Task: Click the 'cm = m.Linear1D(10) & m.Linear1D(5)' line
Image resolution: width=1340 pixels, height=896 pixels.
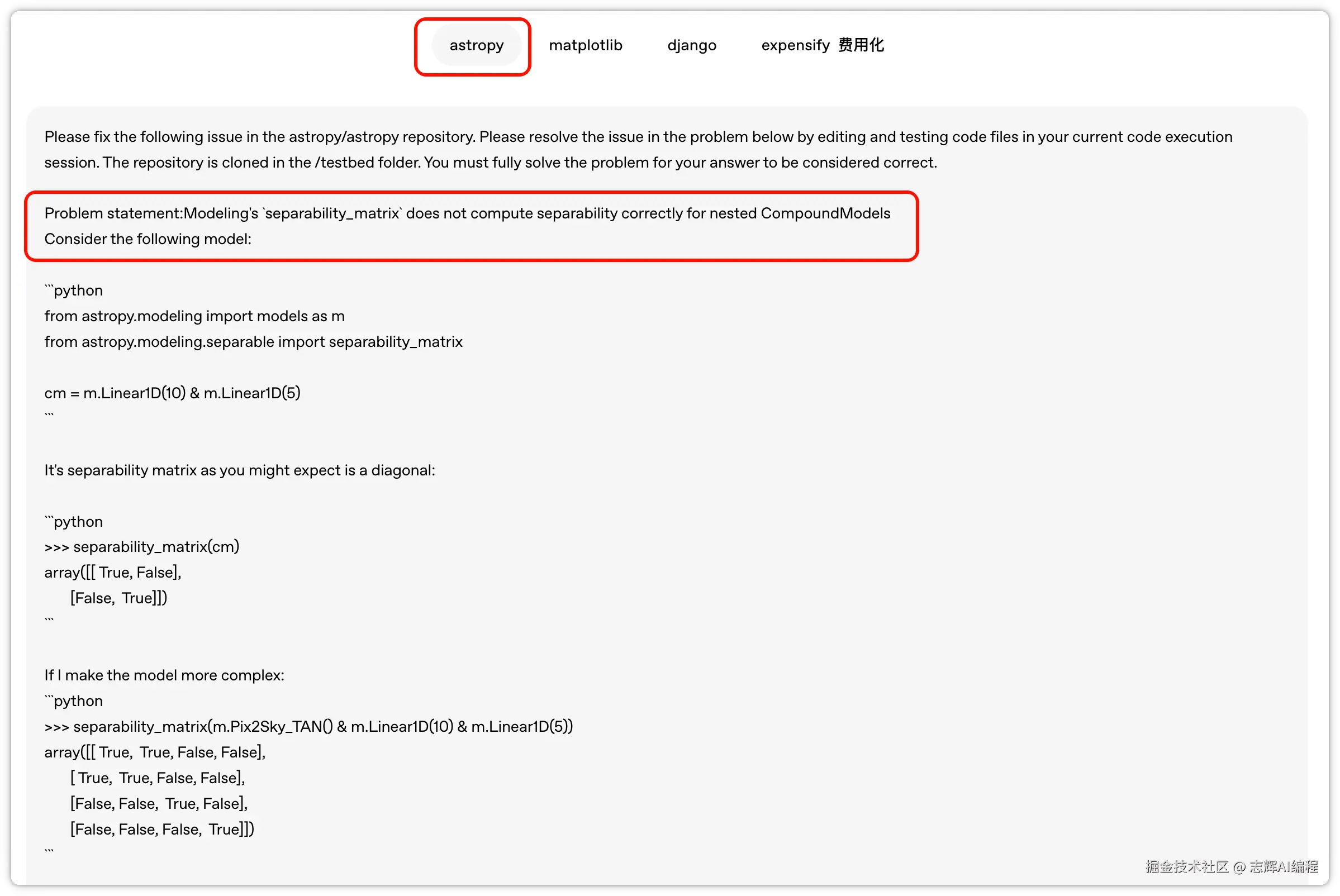Action: pos(172,393)
